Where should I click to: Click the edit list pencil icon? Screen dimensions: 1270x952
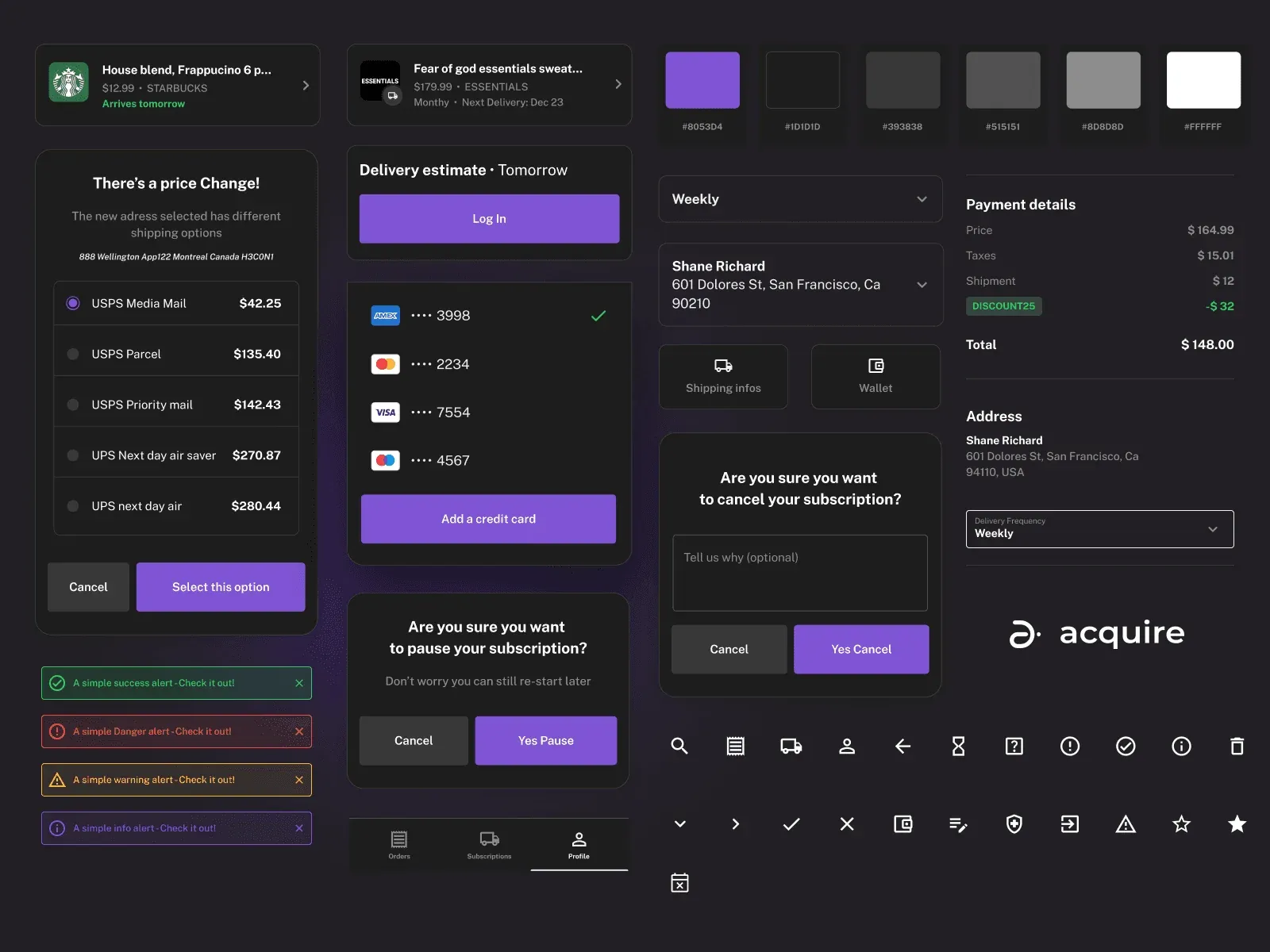click(959, 825)
